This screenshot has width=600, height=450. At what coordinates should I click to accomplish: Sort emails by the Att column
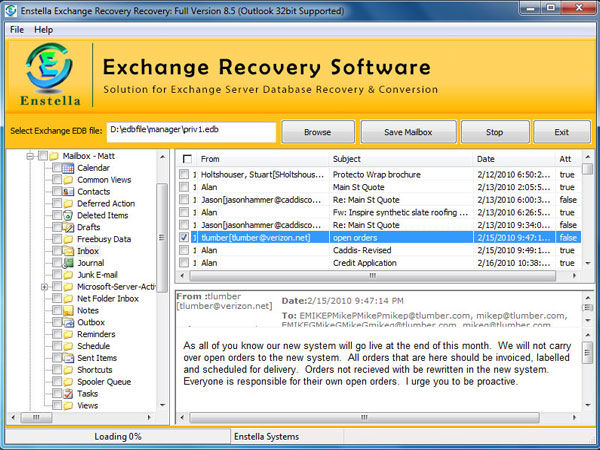pos(568,159)
